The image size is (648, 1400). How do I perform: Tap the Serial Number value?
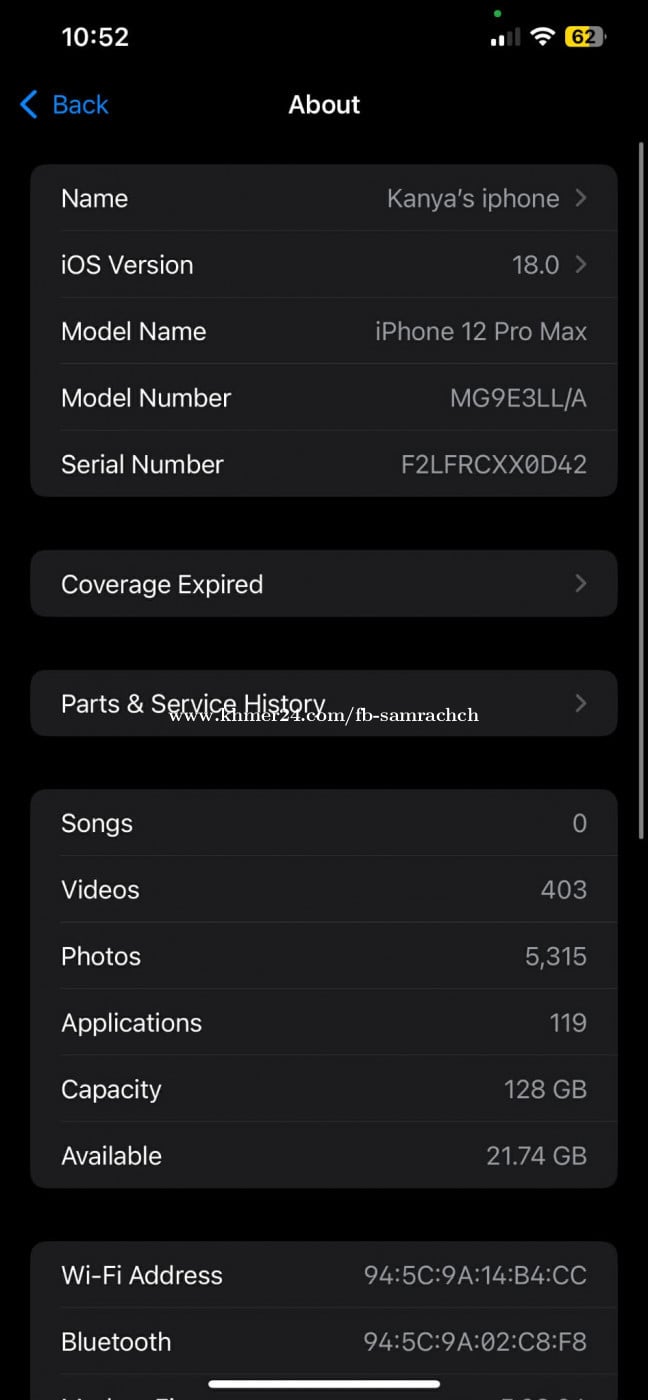pyautogui.click(x=494, y=464)
